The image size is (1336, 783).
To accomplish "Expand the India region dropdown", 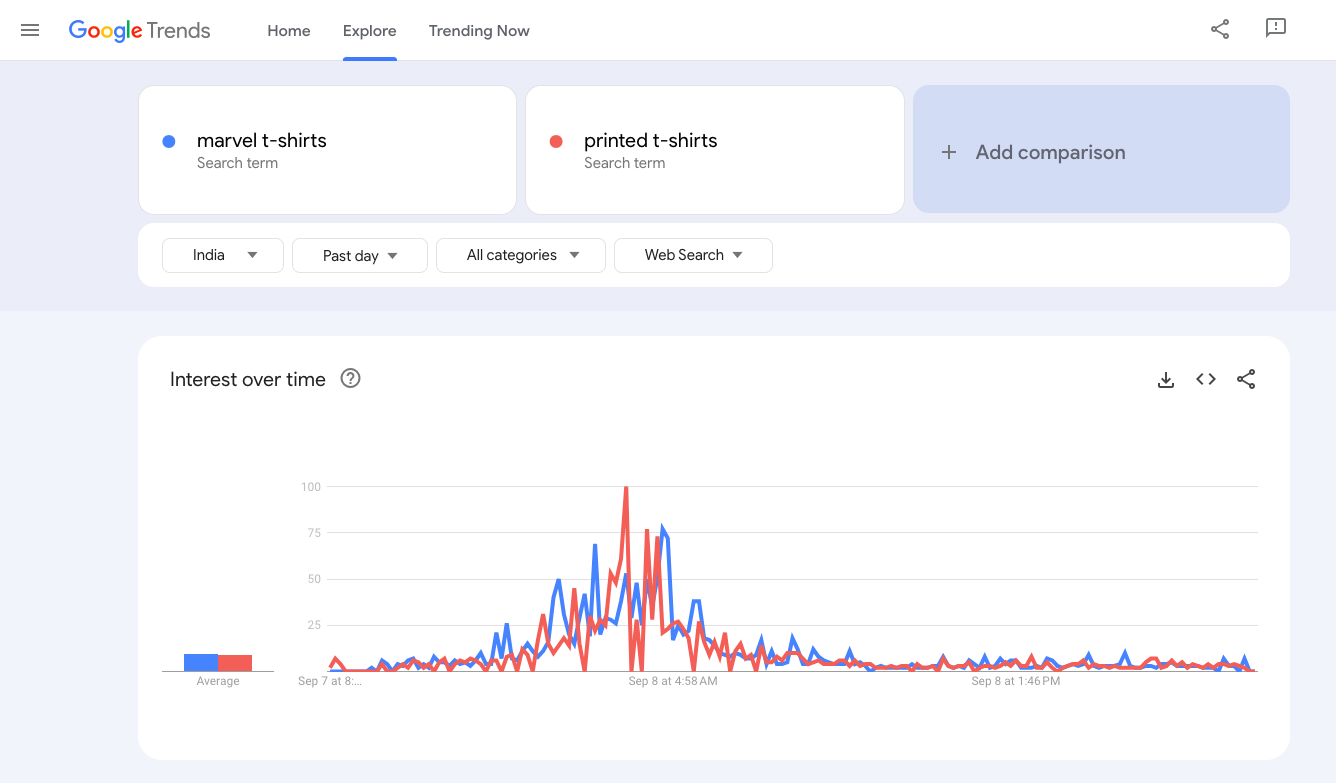I will pyautogui.click(x=223, y=255).
